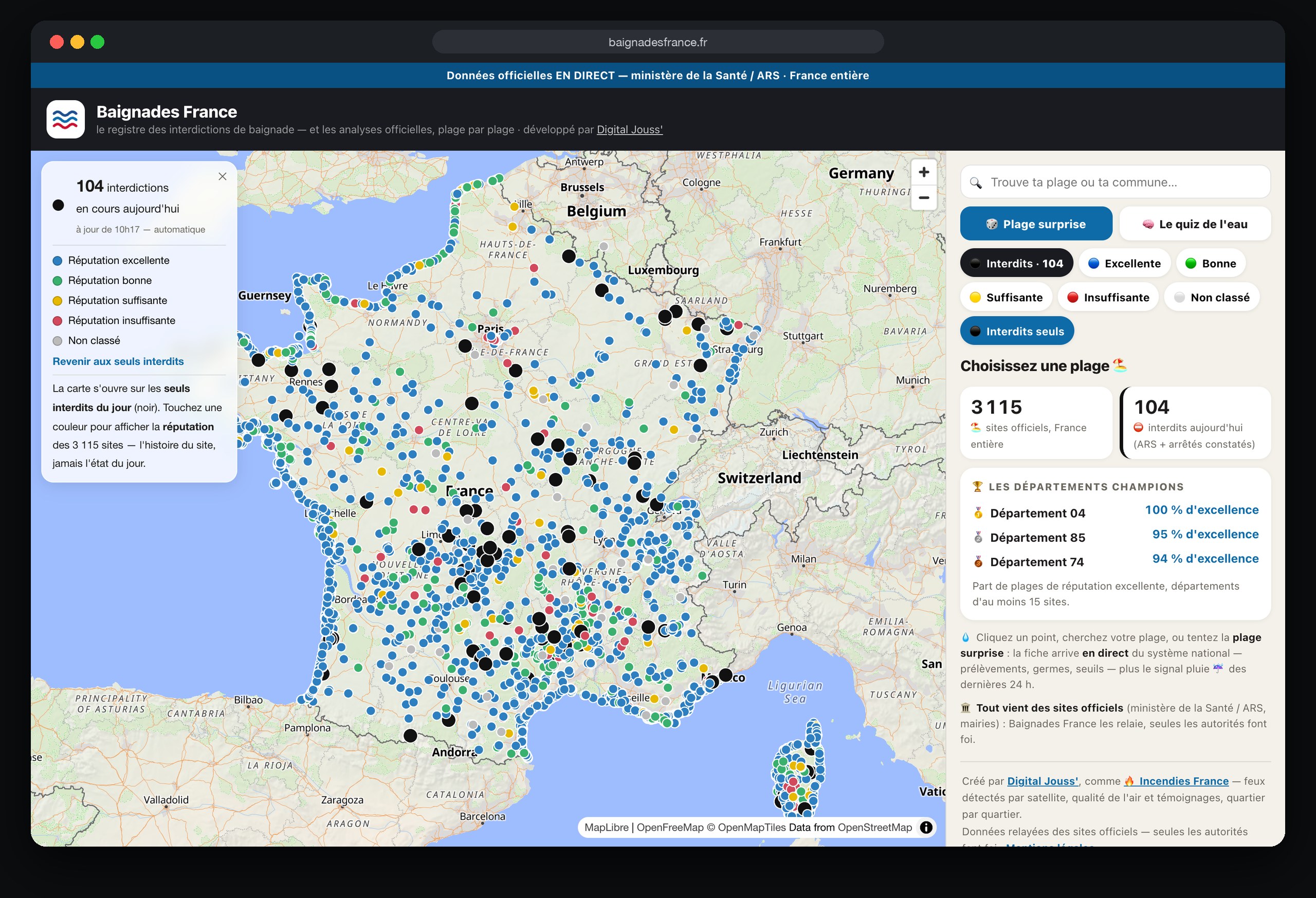Toggle the Interdits · 104 filter chip
1316x898 pixels.
1016,263
